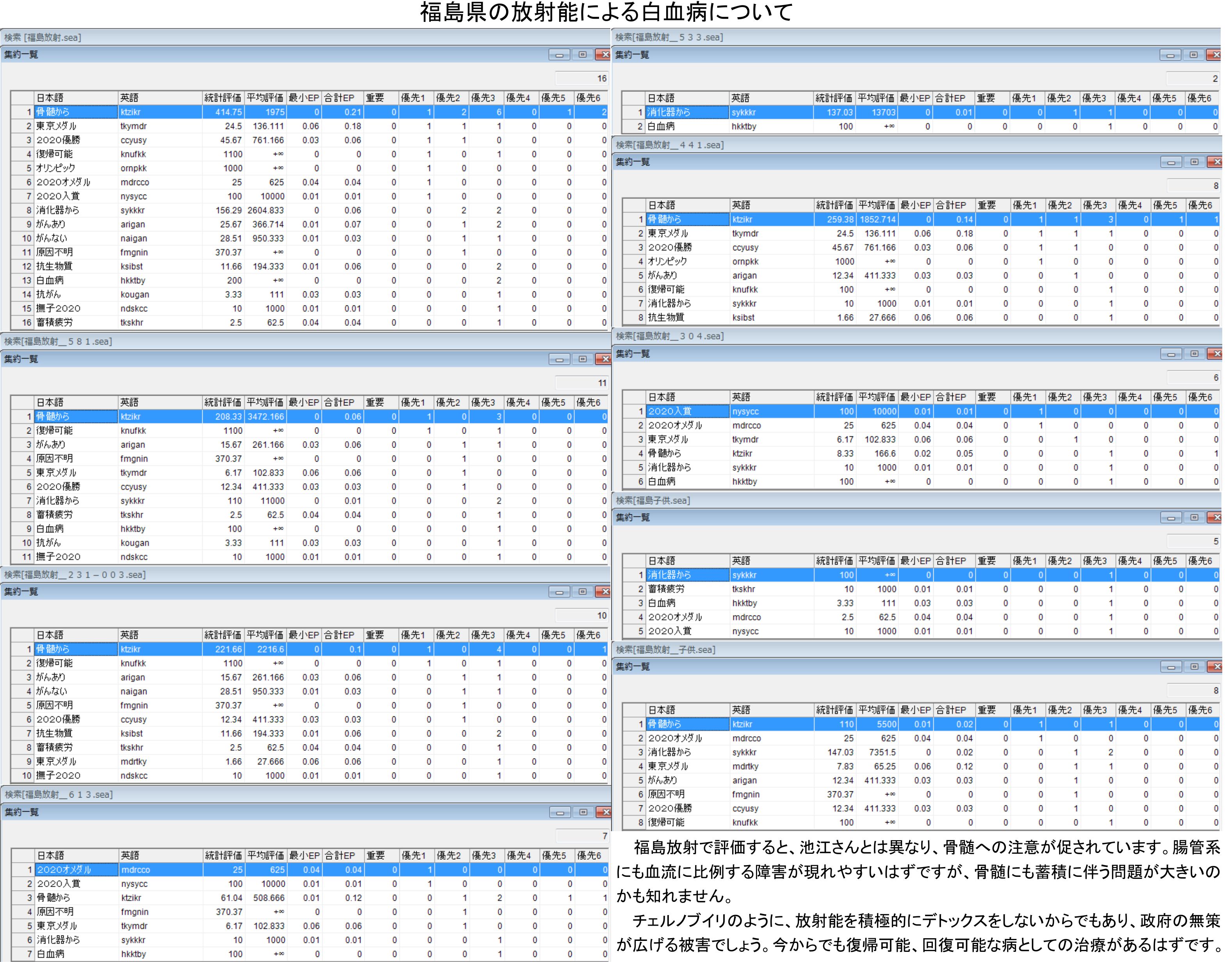Maximize the 福島放射__304.sea 集約一覧 window
Image resolution: width=1232 pixels, height=962 pixels.
1194,354
